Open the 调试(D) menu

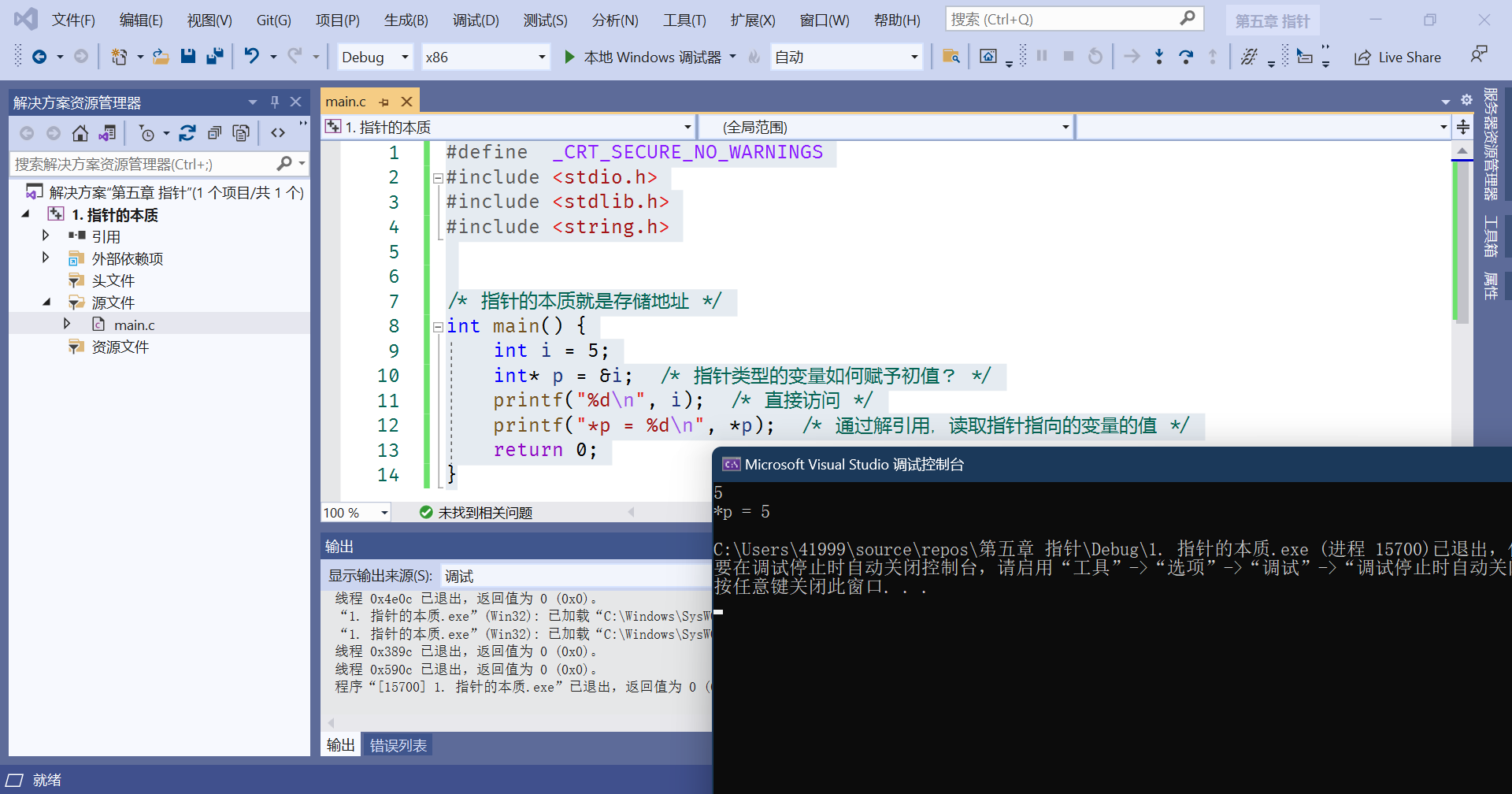tap(476, 20)
